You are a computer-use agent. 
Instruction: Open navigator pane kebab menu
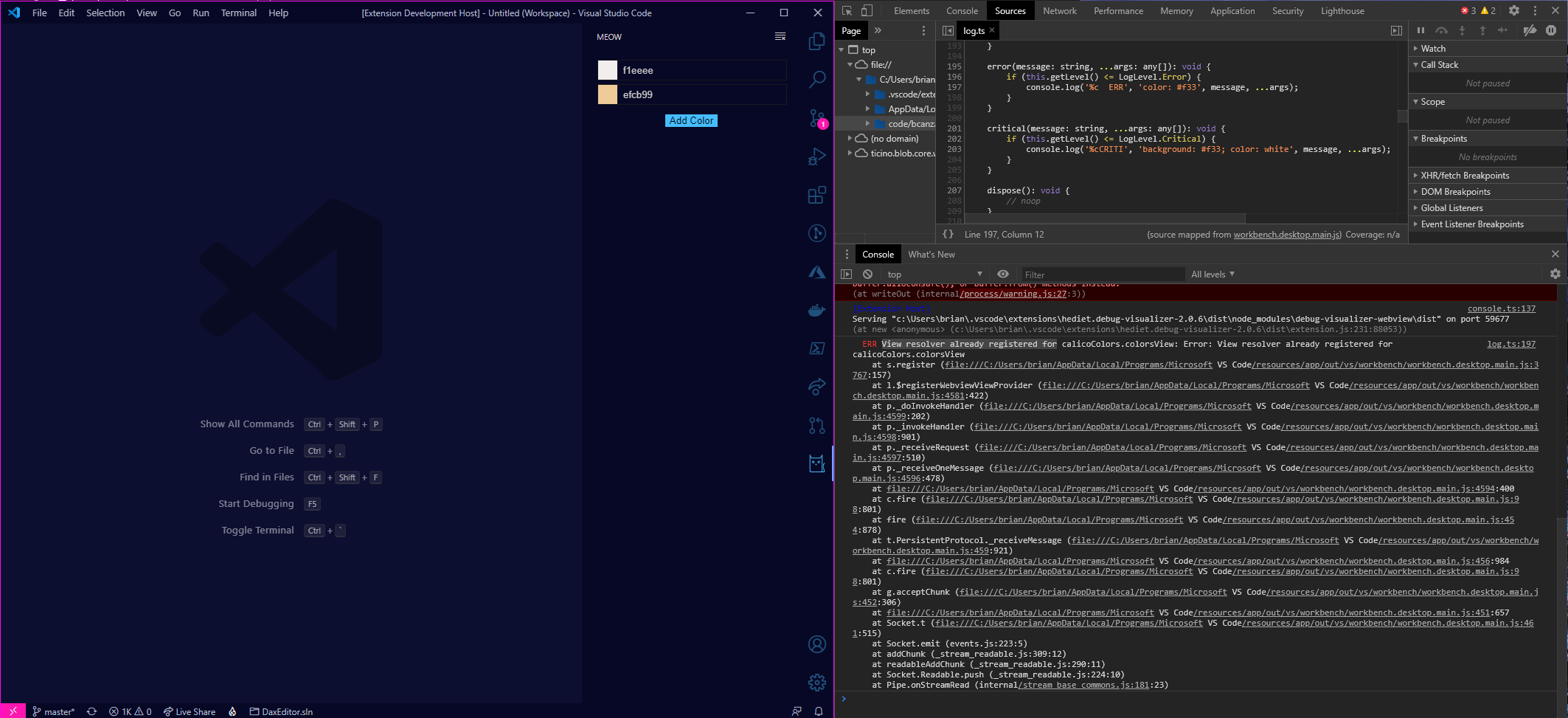click(x=923, y=30)
